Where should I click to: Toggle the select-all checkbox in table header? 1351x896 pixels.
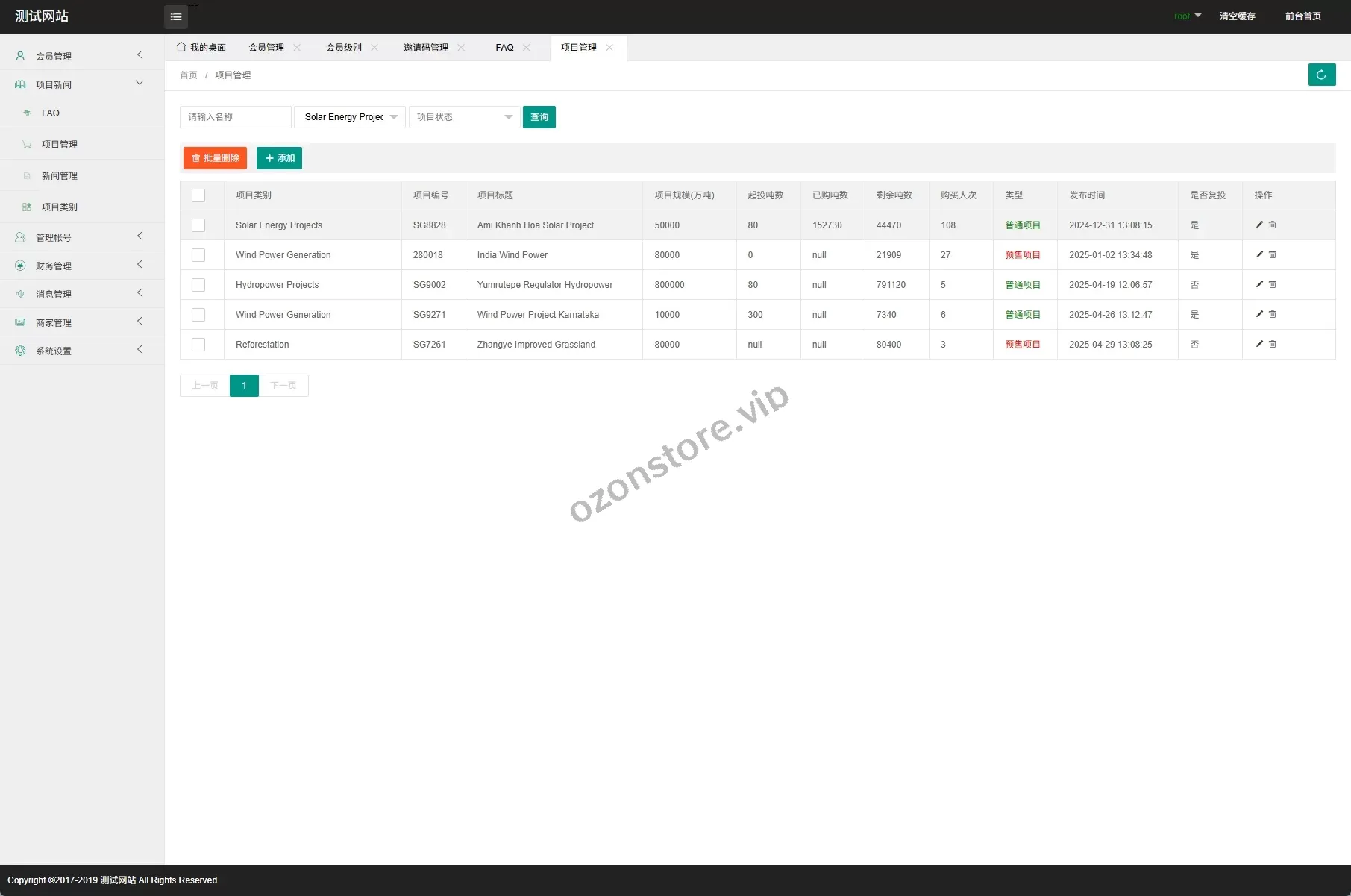[198, 195]
